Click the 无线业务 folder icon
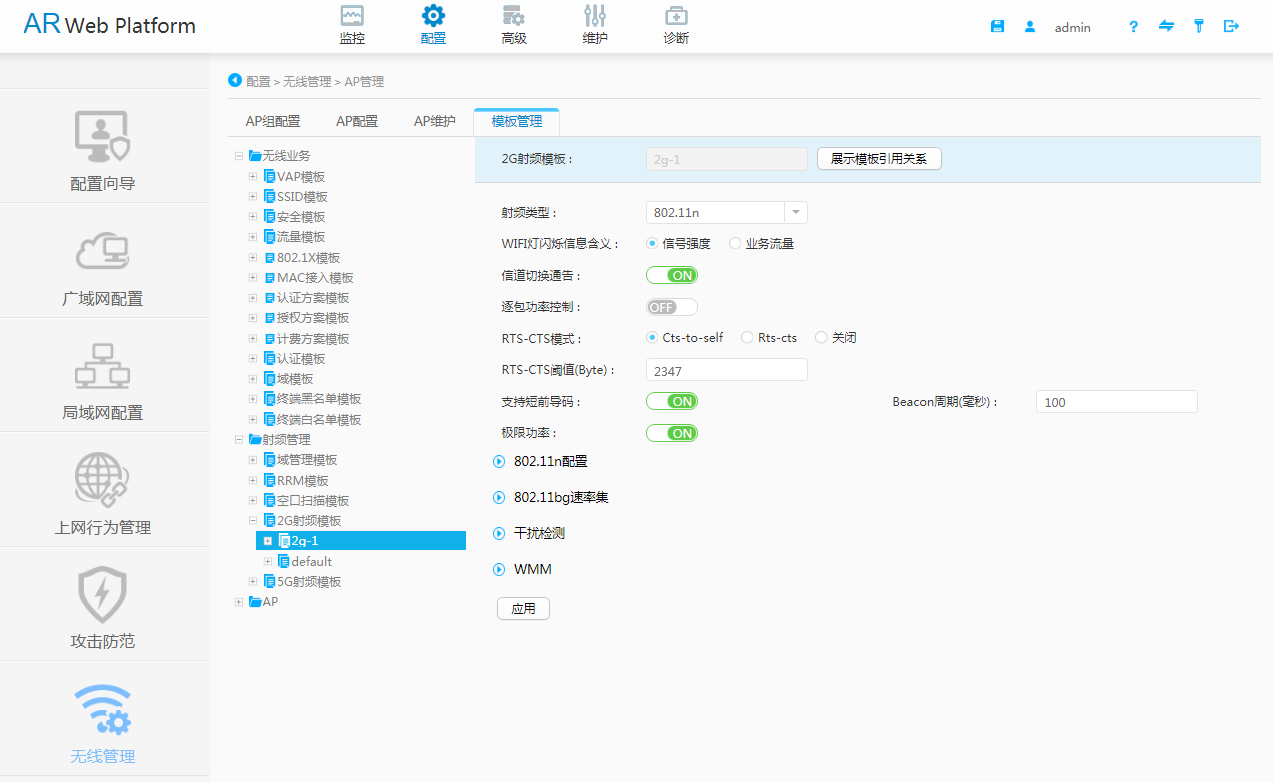 tap(255, 156)
